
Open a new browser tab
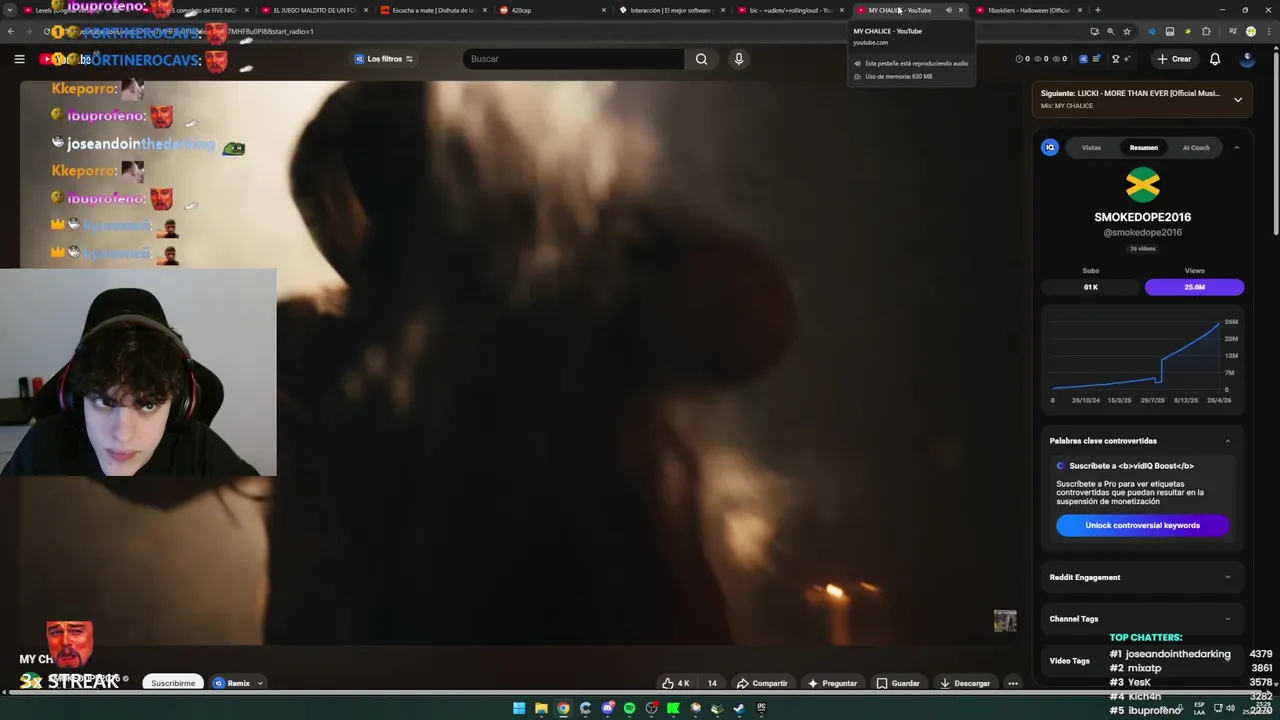click(1097, 10)
